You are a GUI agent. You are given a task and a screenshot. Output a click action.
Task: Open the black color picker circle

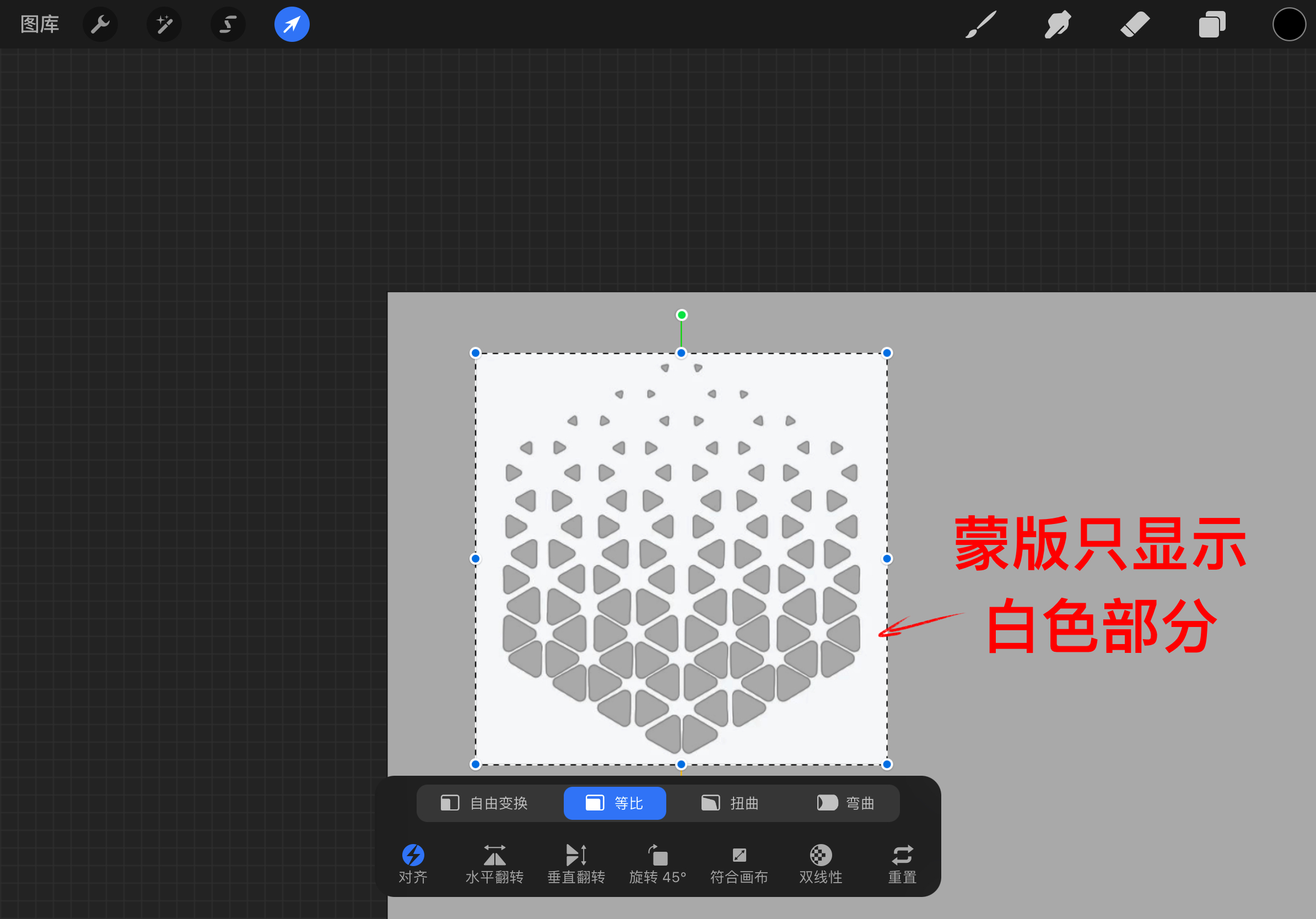pos(1288,25)
